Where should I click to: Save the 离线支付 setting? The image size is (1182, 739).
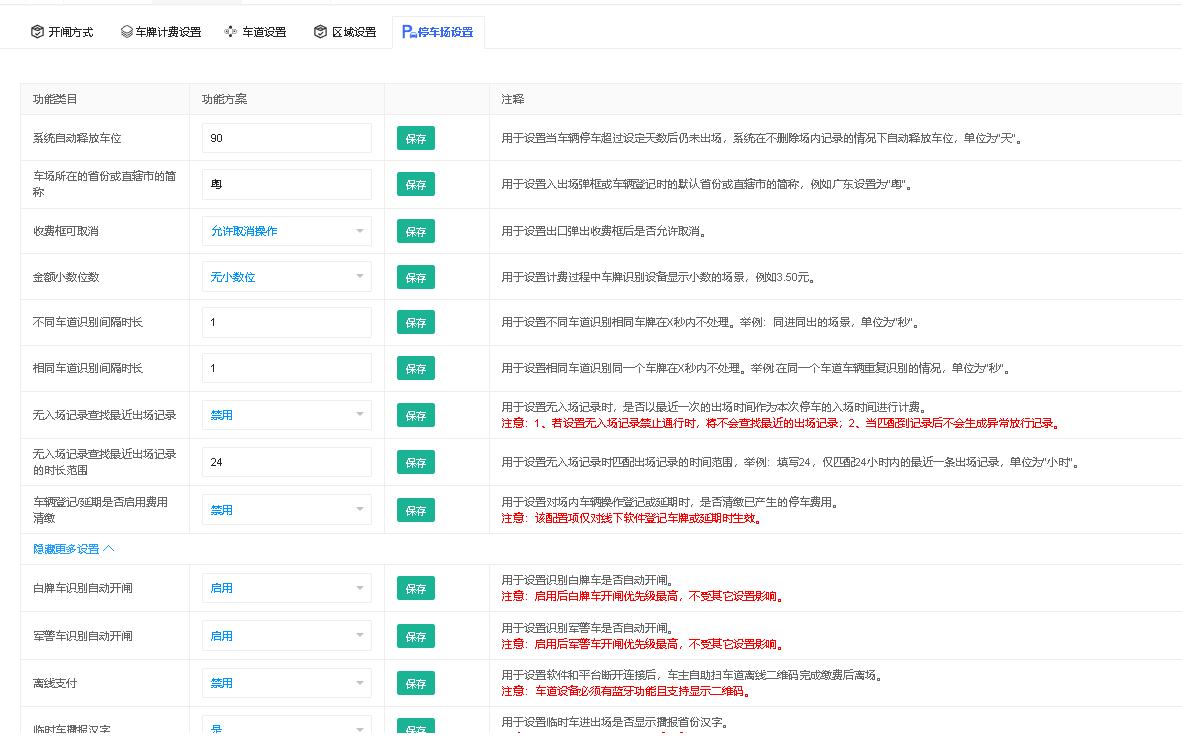(x=416, y=684)
